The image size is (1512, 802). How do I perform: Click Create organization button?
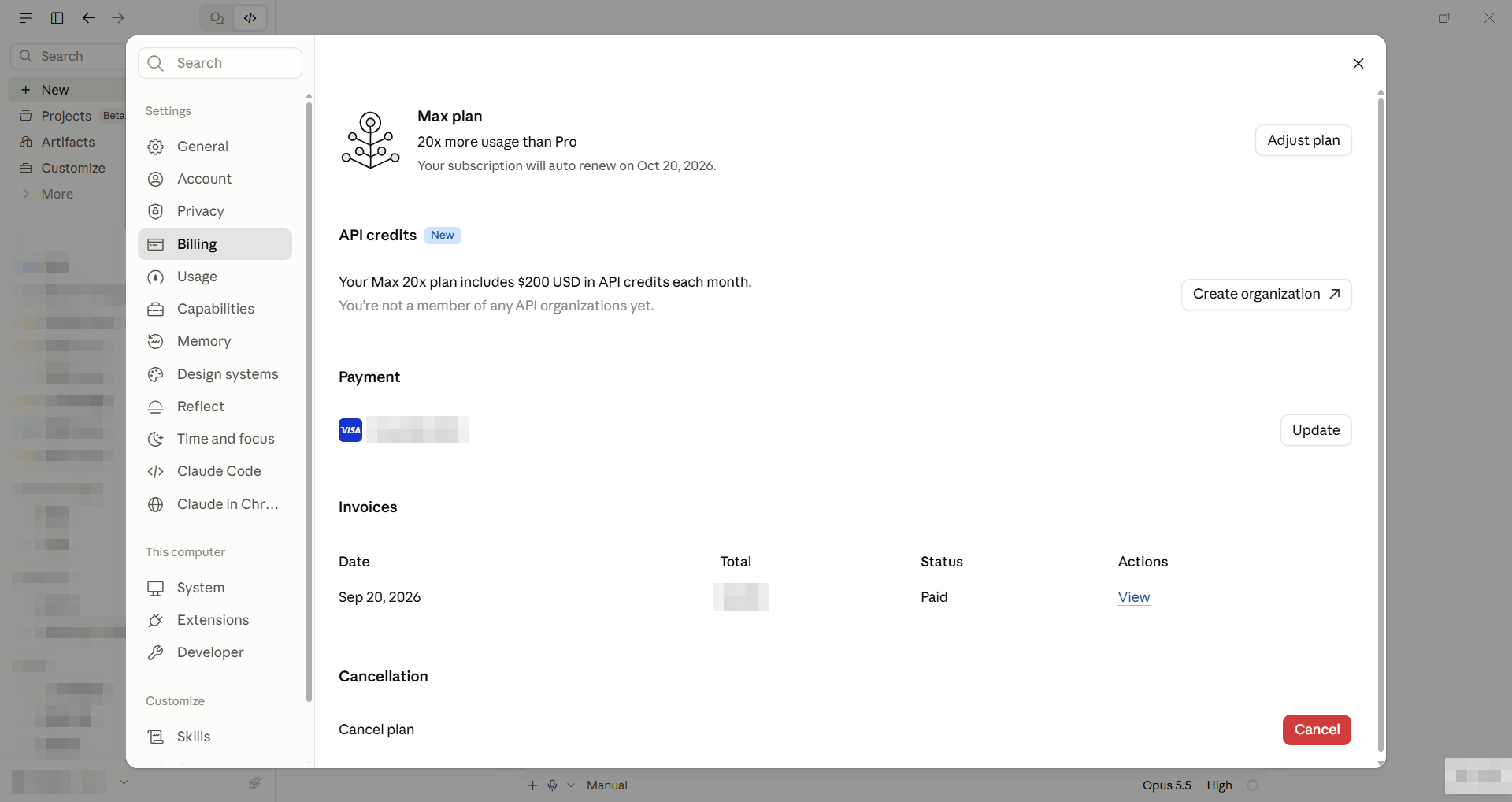[x=1266, y=294]
